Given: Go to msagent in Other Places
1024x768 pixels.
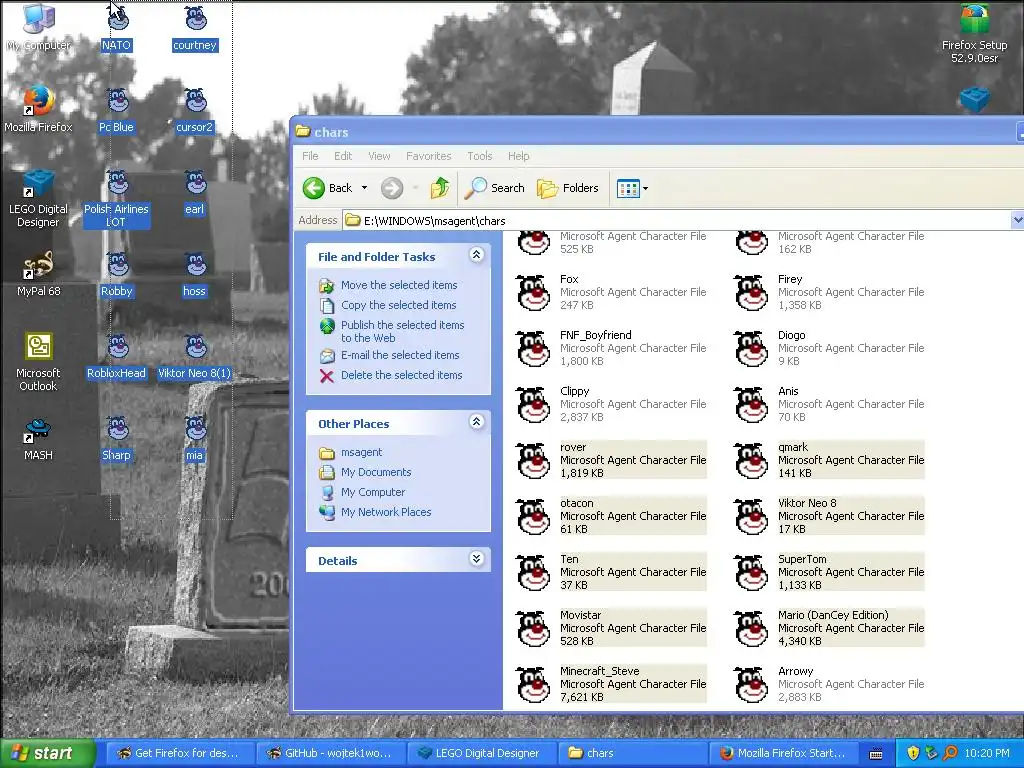Looking at the screenshot, I should tap(361, 452).
